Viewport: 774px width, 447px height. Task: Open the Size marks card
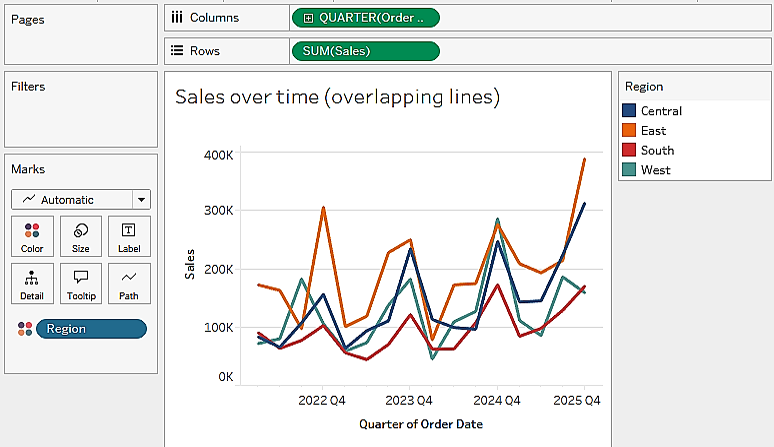(x=81, y=236)
